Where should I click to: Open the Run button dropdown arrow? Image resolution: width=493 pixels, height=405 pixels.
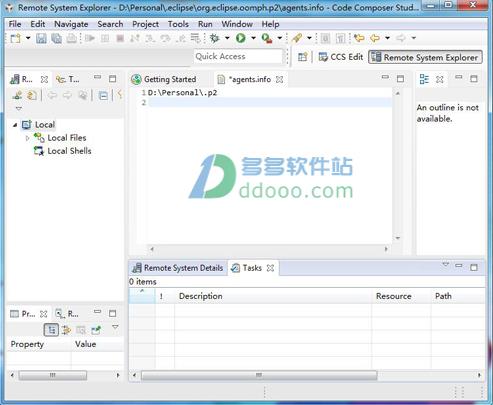click(x=253, y=38)
